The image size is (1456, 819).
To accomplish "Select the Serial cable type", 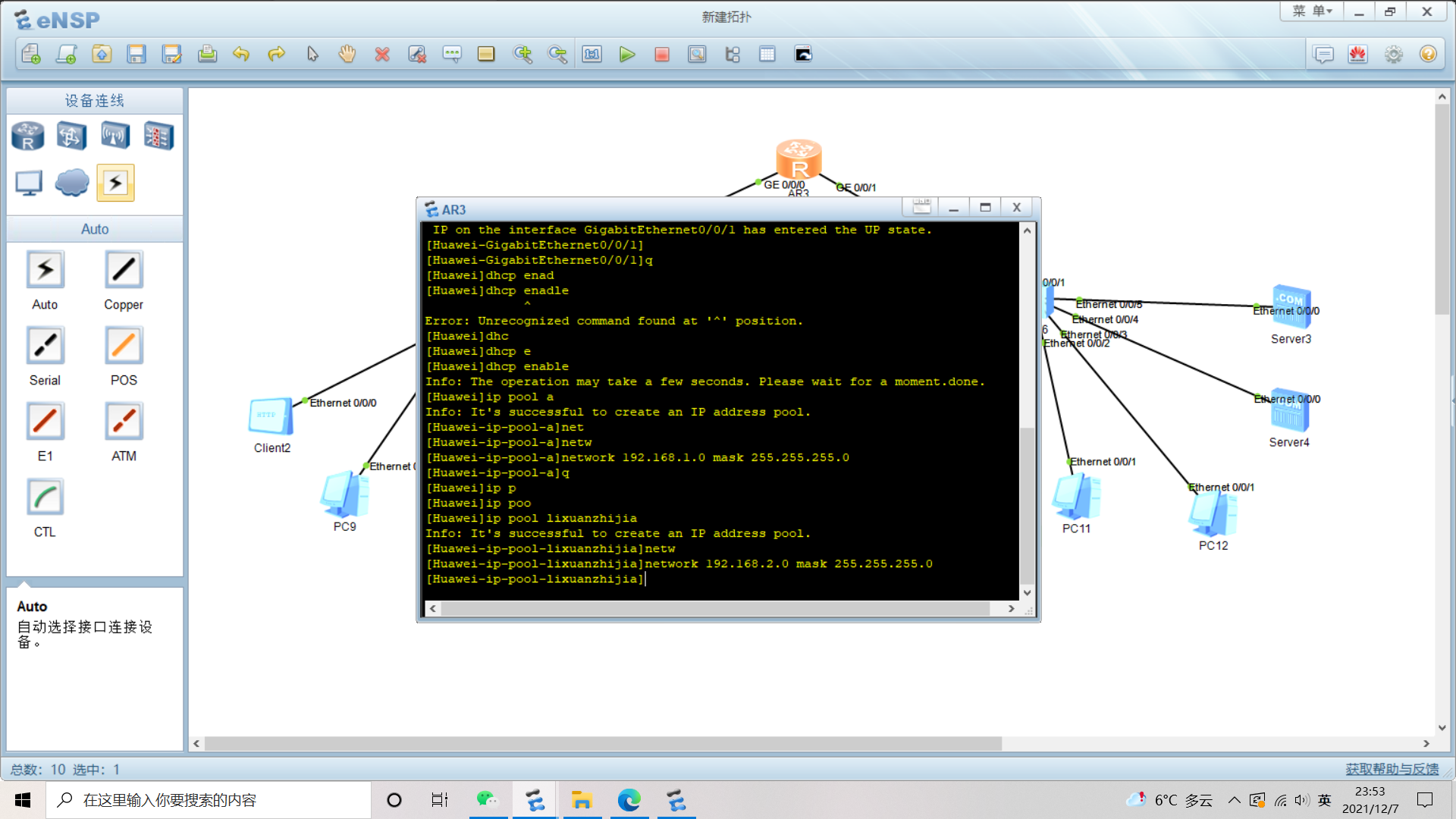I will 45,346.
